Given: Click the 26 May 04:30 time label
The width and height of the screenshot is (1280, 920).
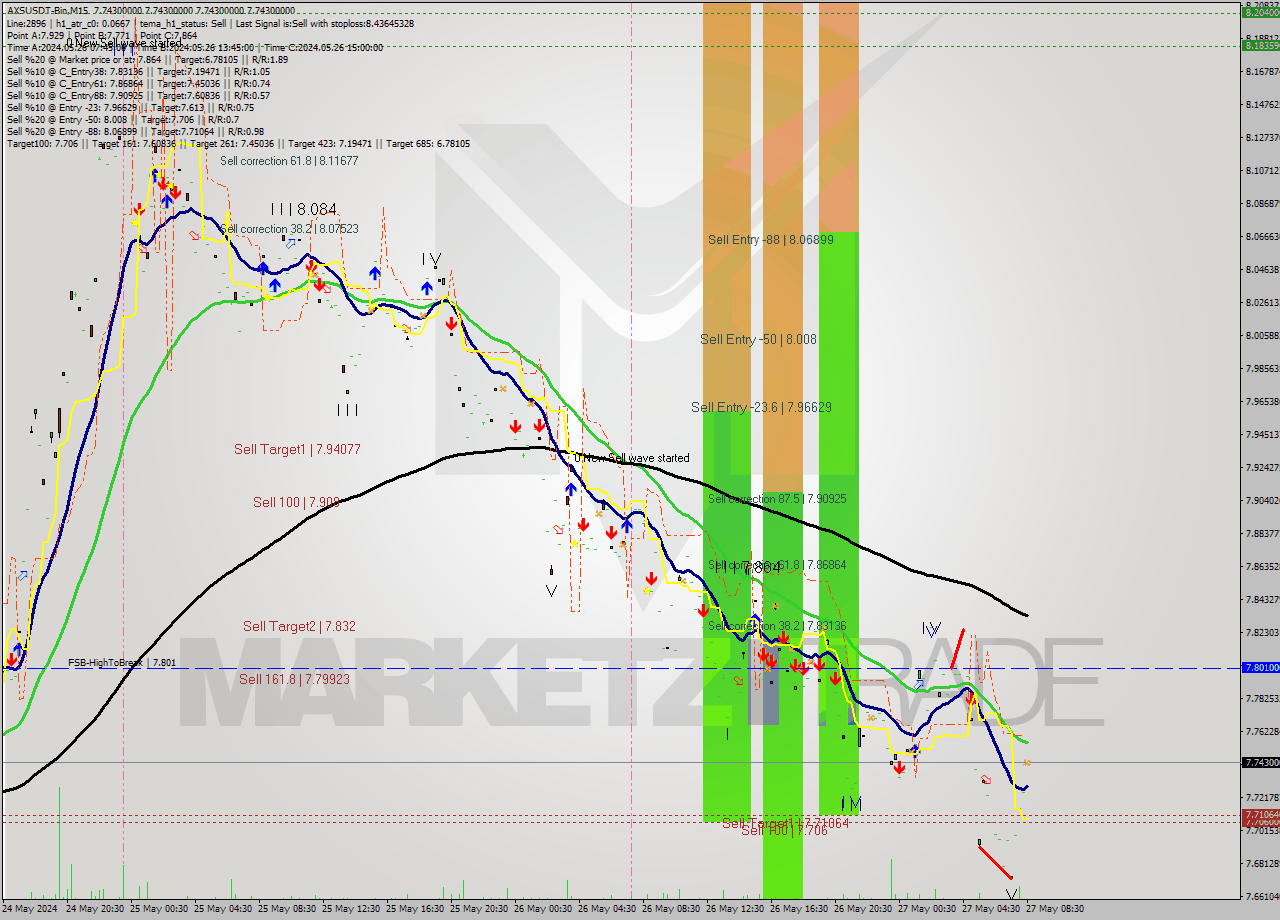Looking at the screenshot, I should pos(609,910).
